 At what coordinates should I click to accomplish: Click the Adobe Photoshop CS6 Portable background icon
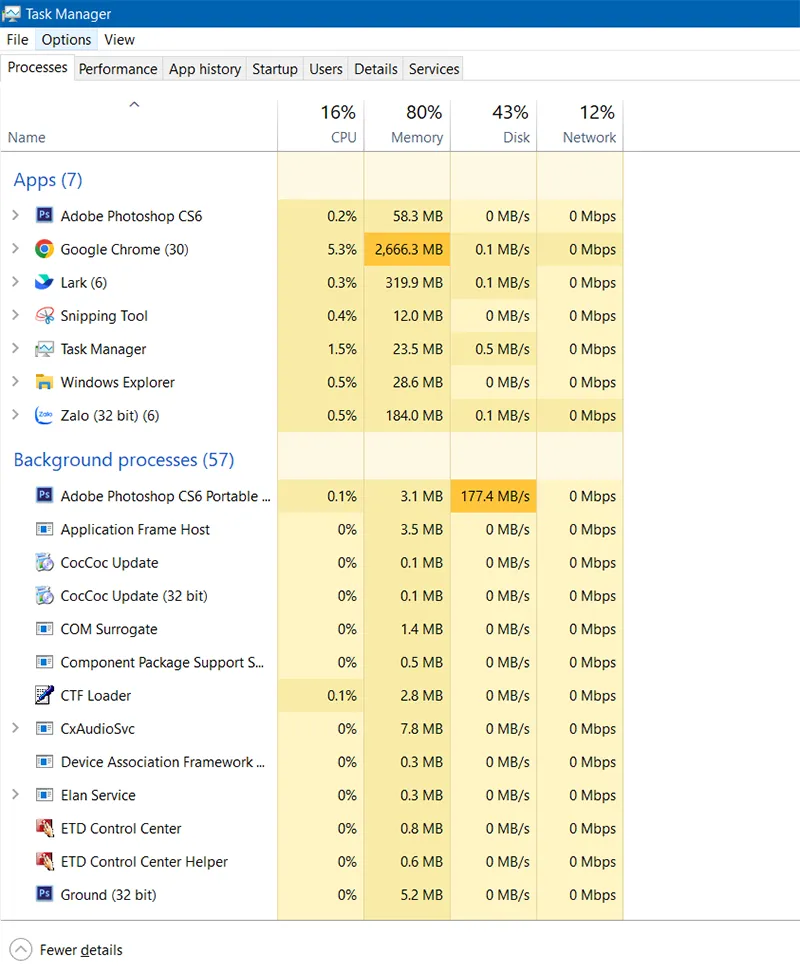click(44, 495)
